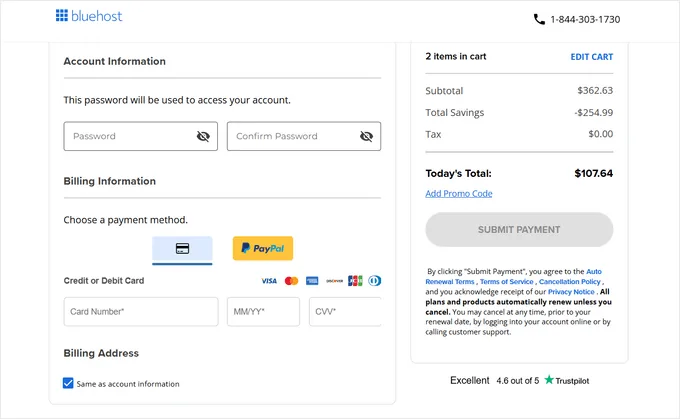
Task: Open the Terms of Service link
Action: (x=506, y=282)
